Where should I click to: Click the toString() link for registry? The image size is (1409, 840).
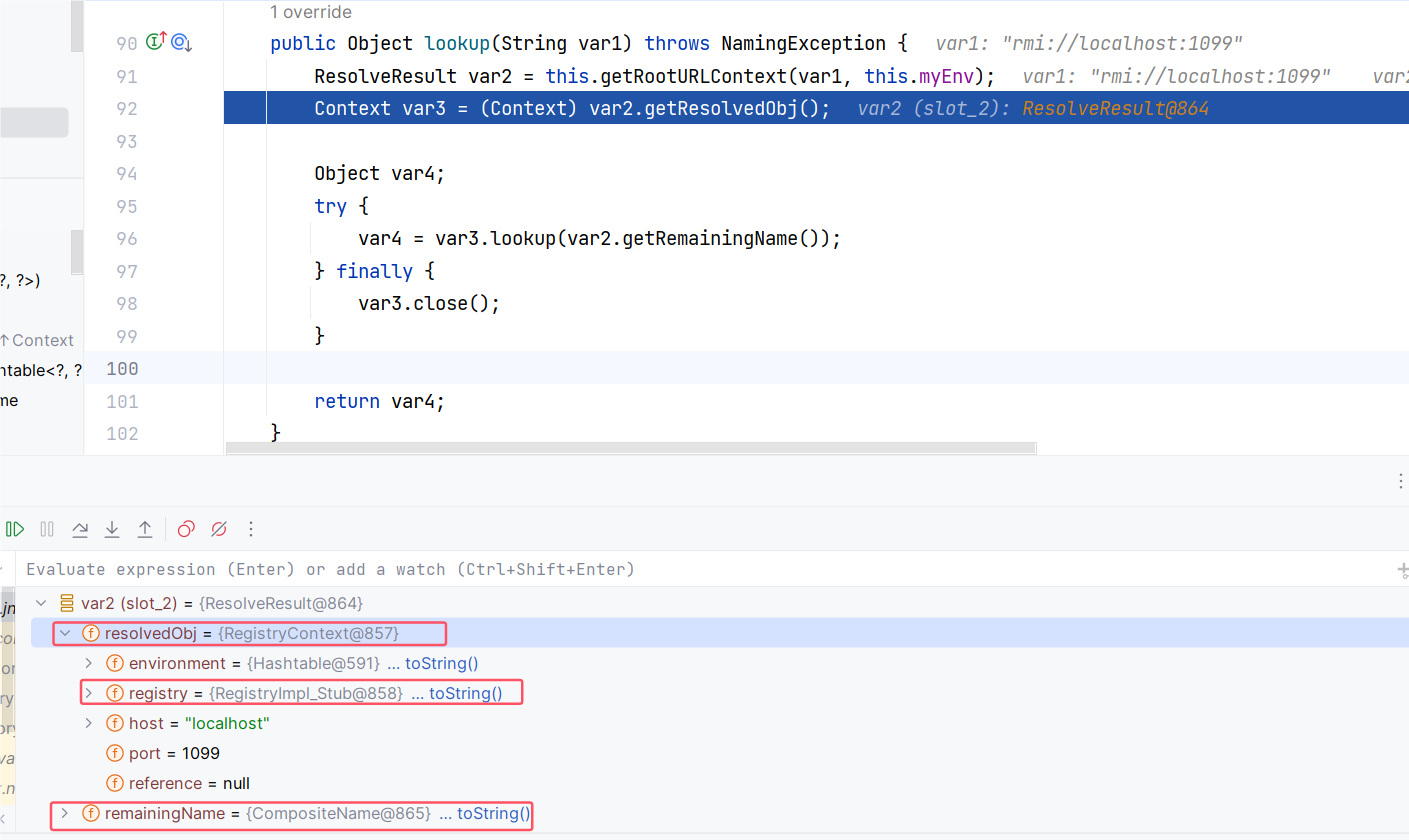465,693
